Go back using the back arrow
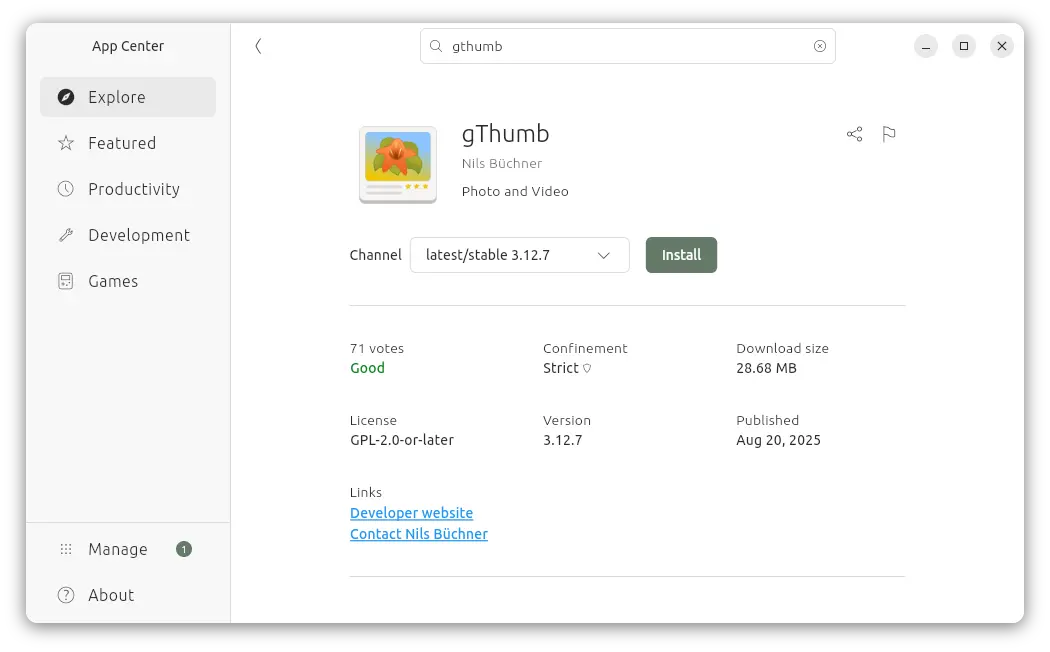Viewport: 1050px width, 652px height. (258, 46)
